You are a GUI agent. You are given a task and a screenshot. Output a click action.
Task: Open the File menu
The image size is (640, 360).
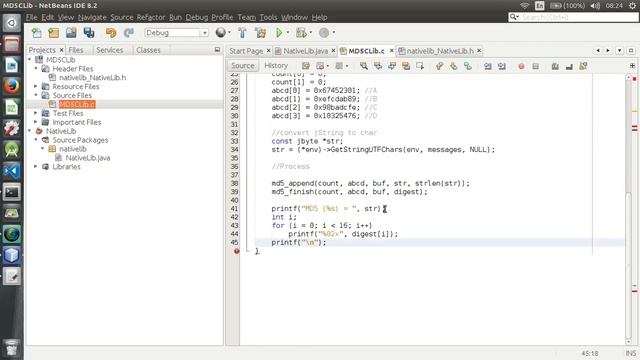(31, 17)
